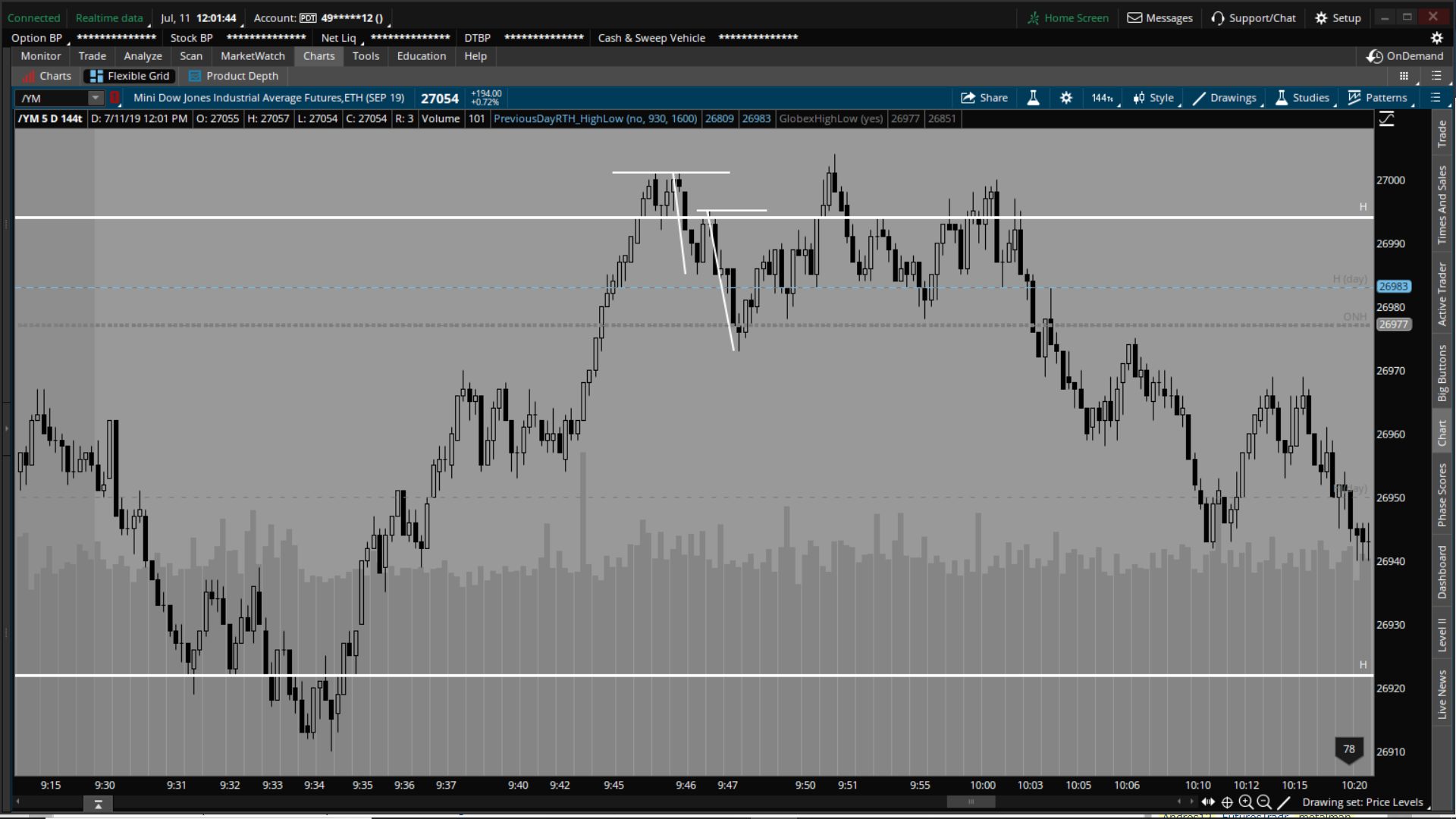Click the Connected status indicator
The width and height of the screenshot is (1456, 819).
click(x=34, y=18)
